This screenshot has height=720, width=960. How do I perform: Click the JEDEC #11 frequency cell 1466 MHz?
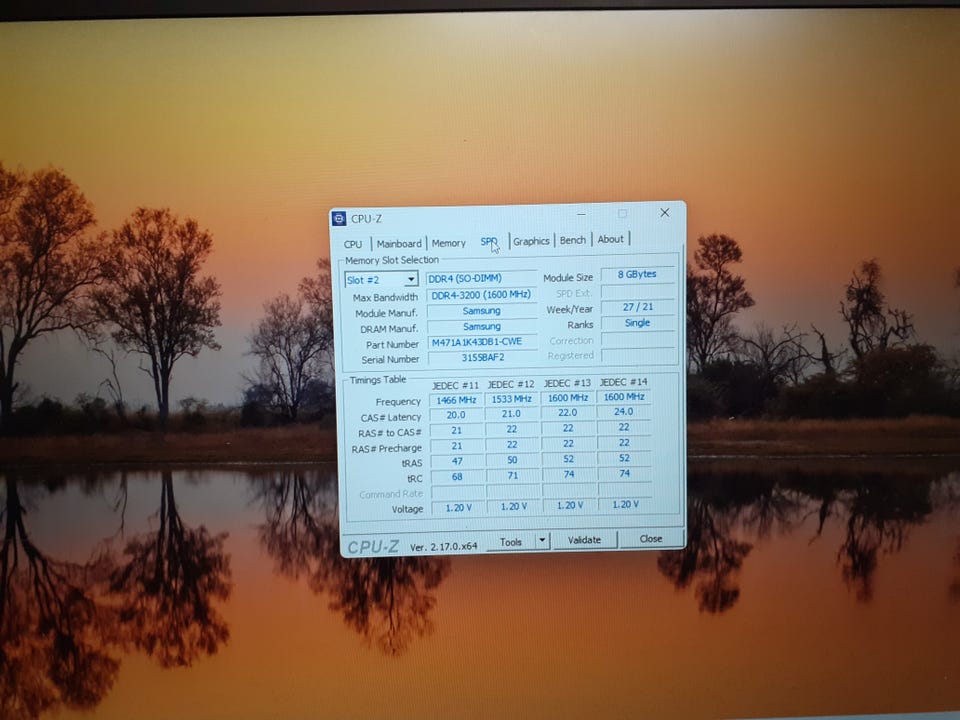point(455,400)
